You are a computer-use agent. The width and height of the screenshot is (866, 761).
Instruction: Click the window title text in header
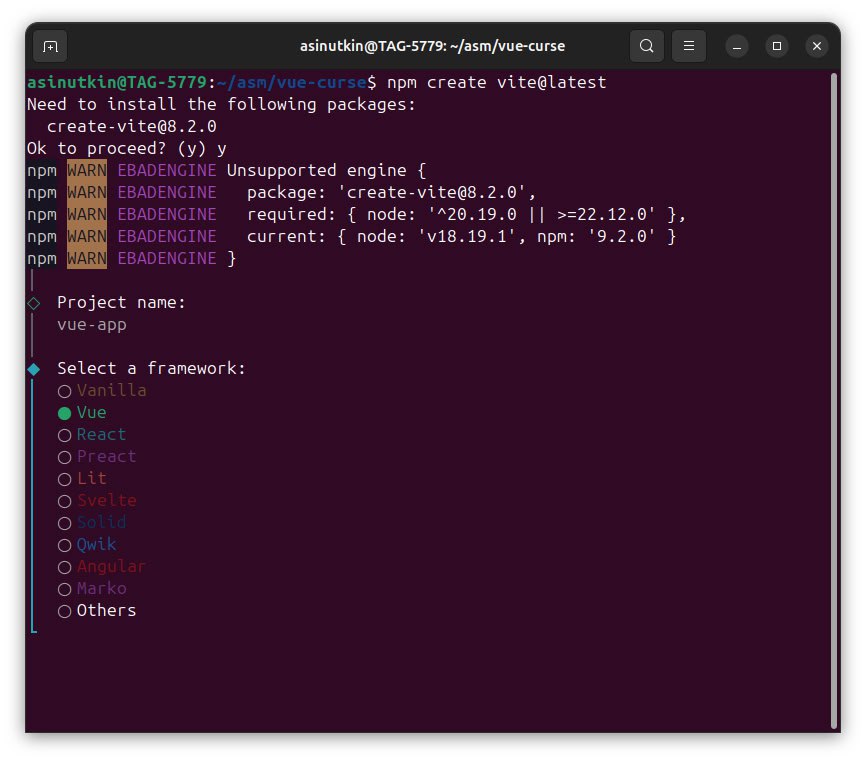pyautogui.click(x=432, y=46)
